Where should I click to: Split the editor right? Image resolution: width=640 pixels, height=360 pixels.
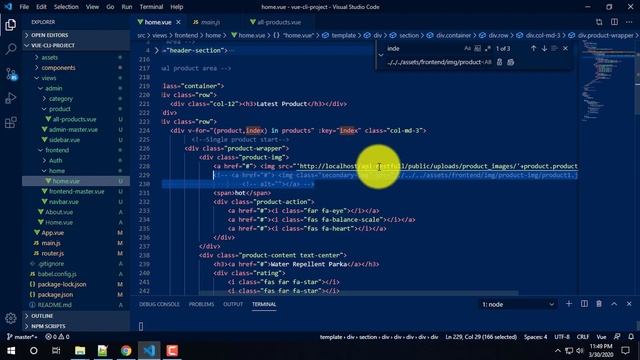click(614, 22)
